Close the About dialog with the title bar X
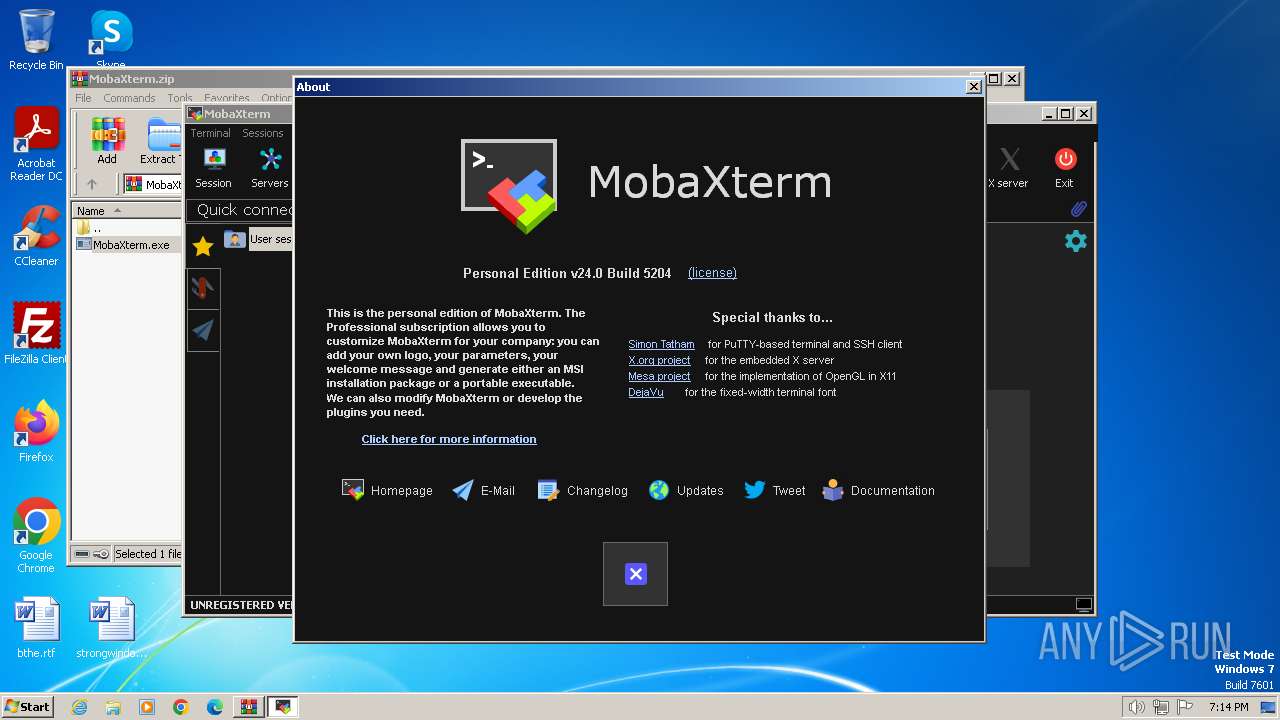The width and height of the screenshot is (1280, 720). tap(973, 87)
